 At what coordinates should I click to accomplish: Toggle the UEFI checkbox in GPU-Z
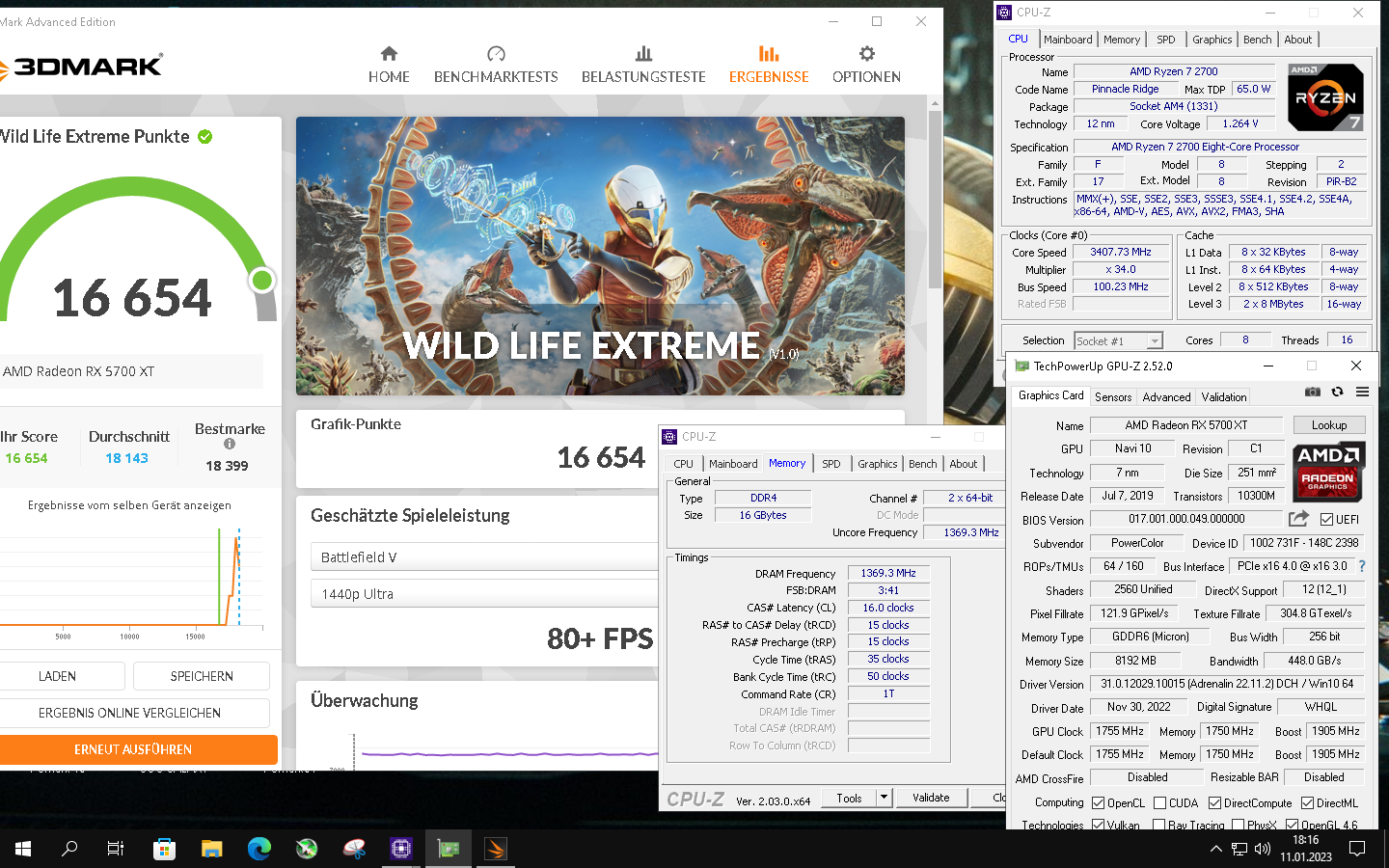(x=1326, y=519)
